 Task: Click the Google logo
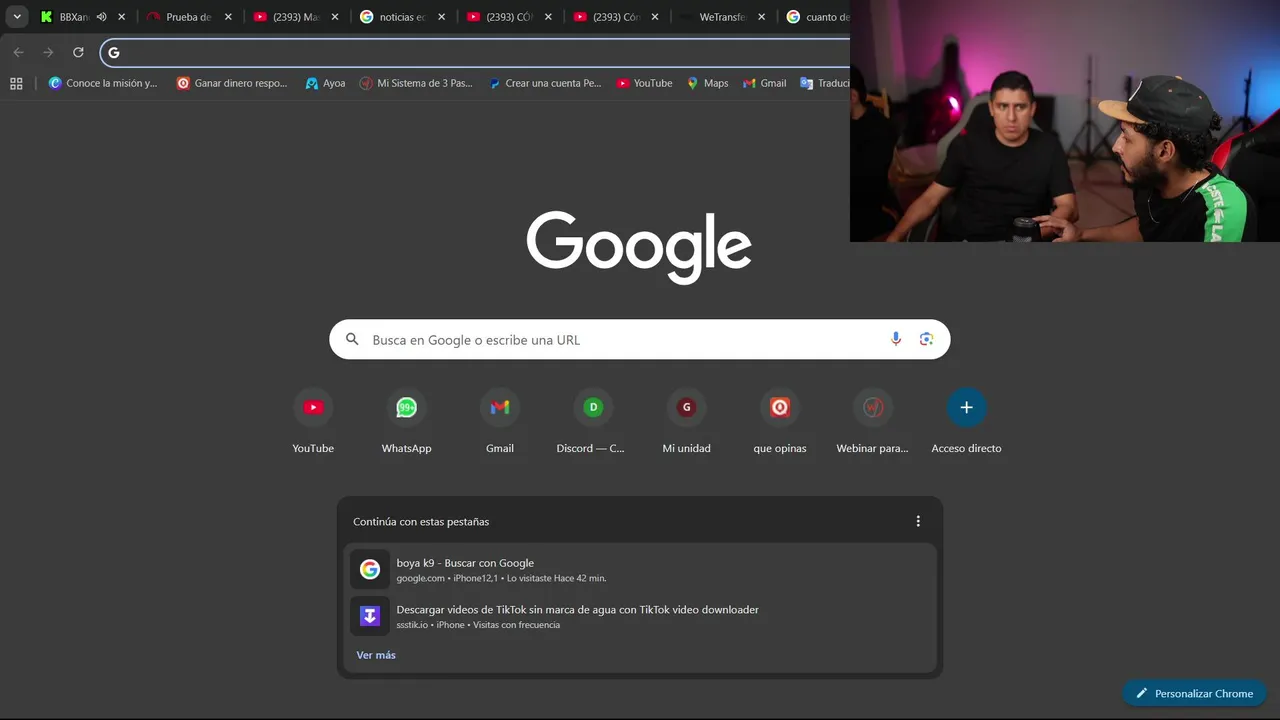pos(639,248)
